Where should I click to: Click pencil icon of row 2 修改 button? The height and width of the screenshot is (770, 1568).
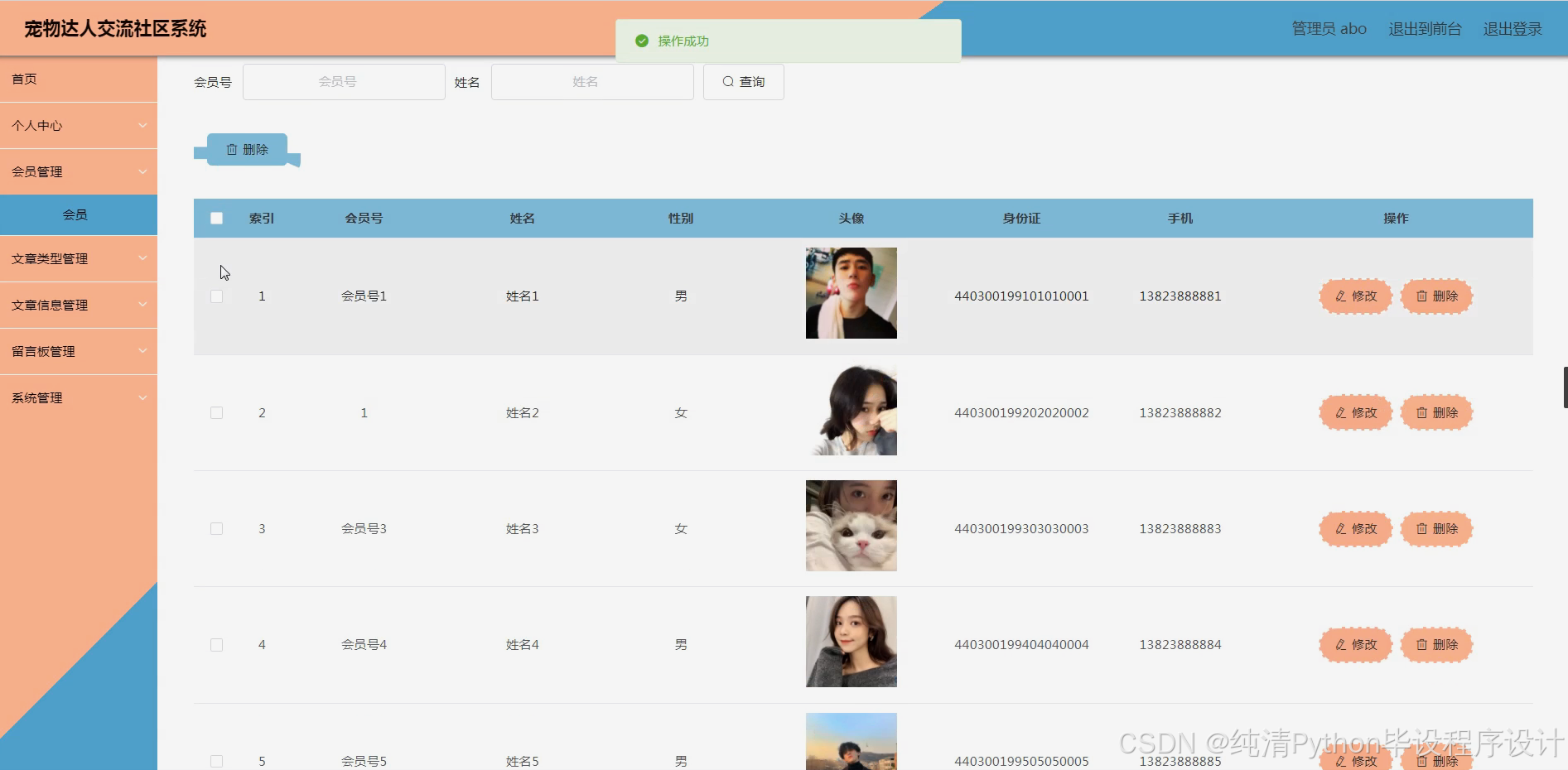[x=1340, y=413]
